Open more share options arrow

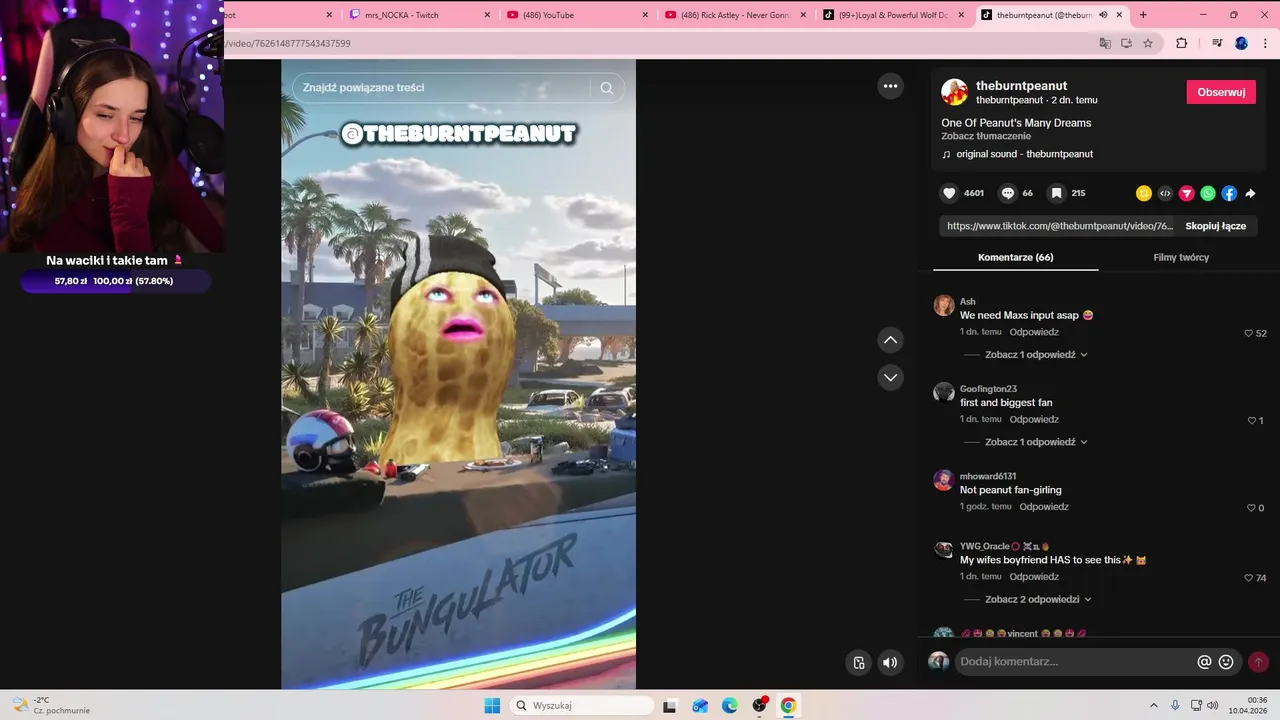1250,193
